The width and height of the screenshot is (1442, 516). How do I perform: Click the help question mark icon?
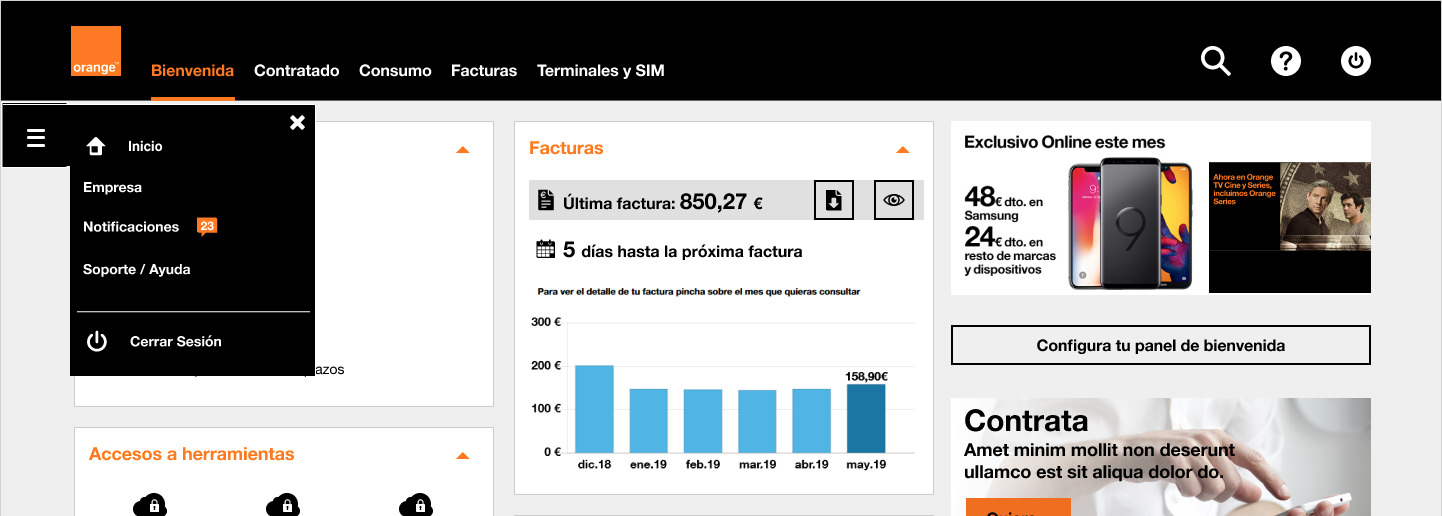[x=1285, y=61]
